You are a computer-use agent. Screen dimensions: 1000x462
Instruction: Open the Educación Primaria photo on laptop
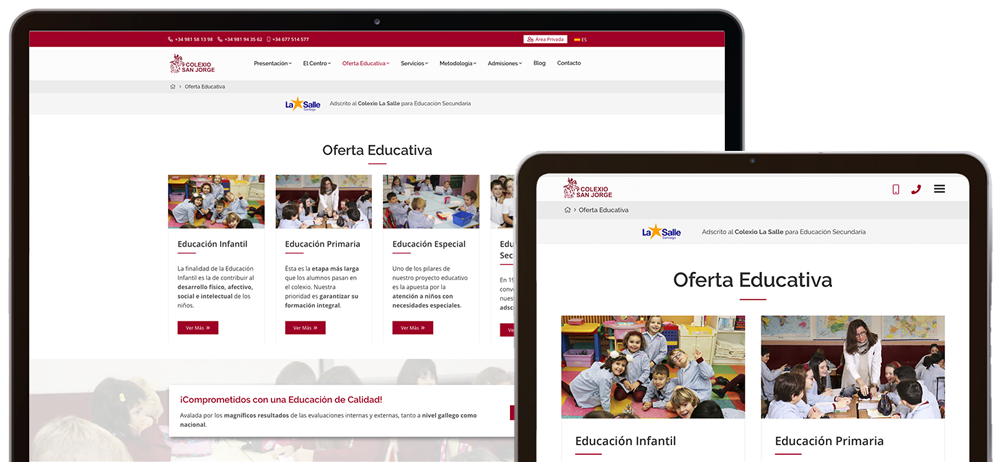pyautogui.click(x=323, y=202)
